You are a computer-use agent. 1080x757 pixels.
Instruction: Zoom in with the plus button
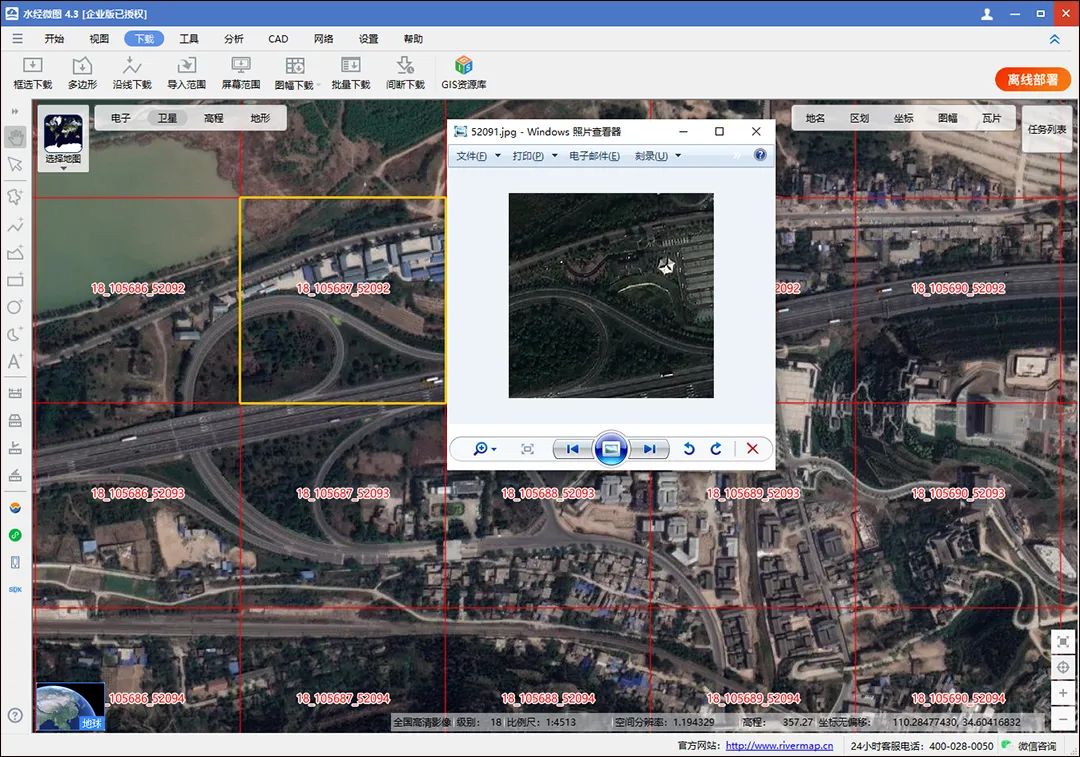[1063, 693]
